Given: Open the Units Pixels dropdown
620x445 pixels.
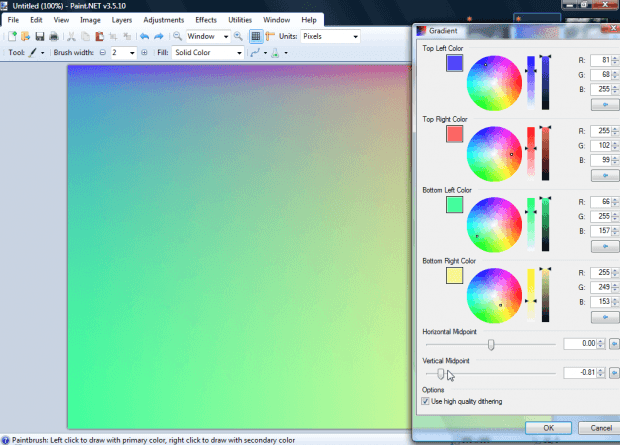Looking at the screenshot, I should [x=331, y=36].
